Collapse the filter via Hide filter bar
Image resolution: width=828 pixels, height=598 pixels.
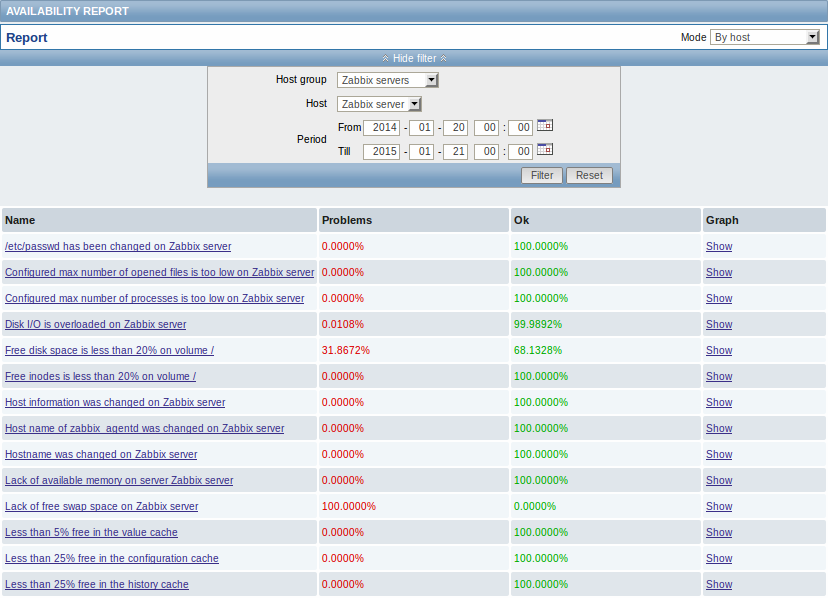tap(414, 58)
